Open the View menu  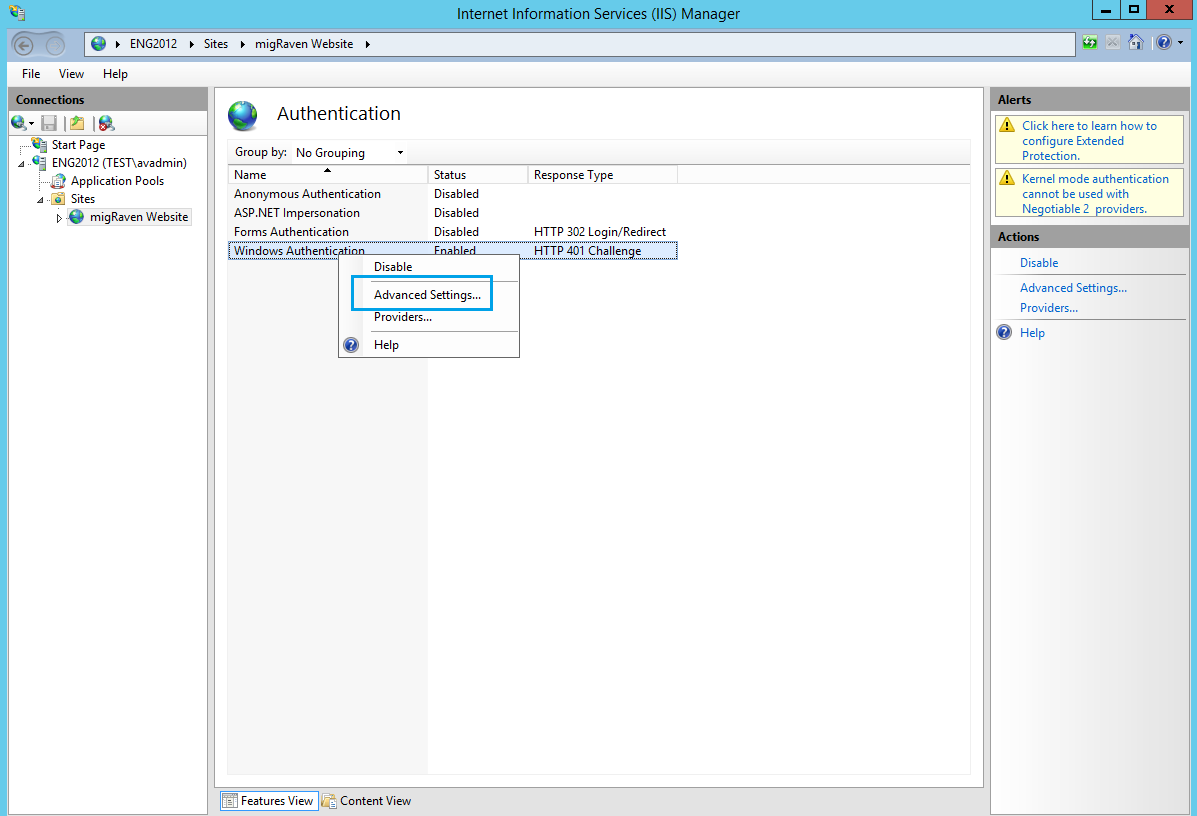[x=71, y=74]
